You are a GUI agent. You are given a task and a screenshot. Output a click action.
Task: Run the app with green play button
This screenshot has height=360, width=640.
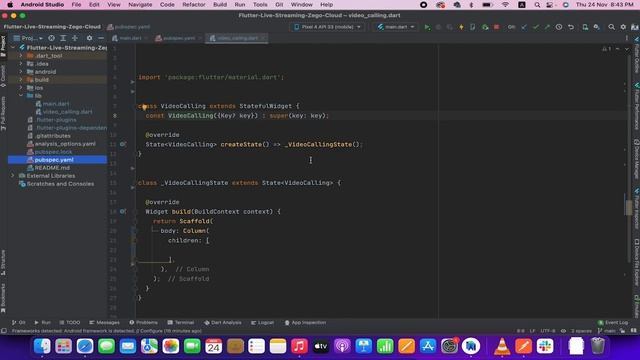[x=427, y=27]
